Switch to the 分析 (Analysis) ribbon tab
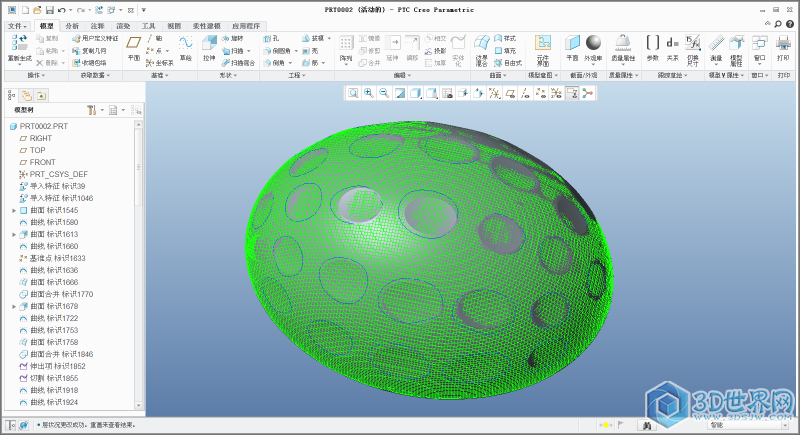Screen dimensions: 800x435 (72, 25)
